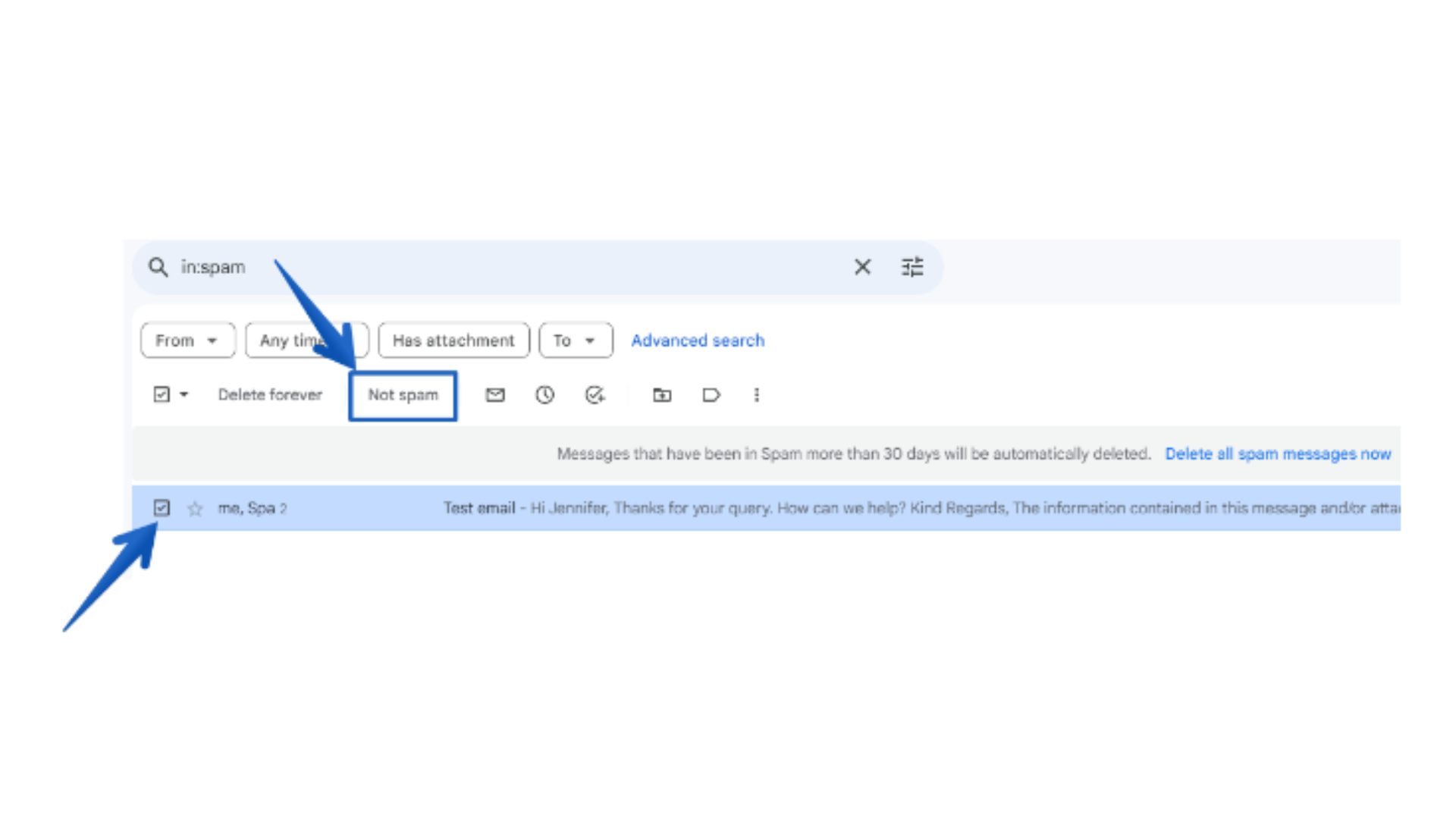Star the Test email message
This screenshot has height=819, width=1456.
tap(195, 508)
